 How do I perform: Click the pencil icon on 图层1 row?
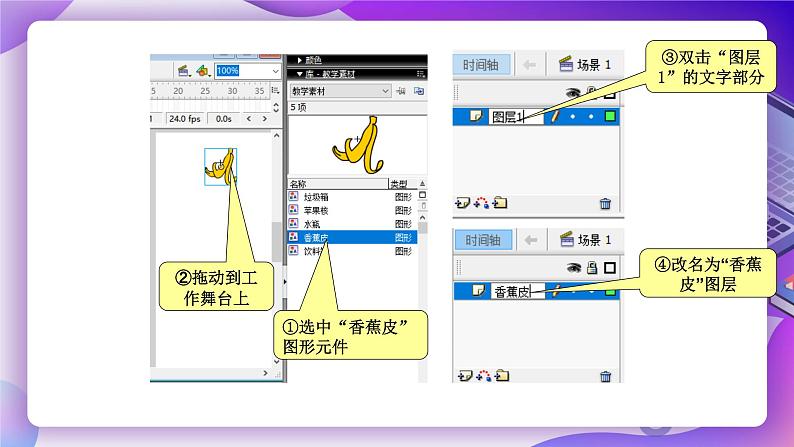pos(555,116)
